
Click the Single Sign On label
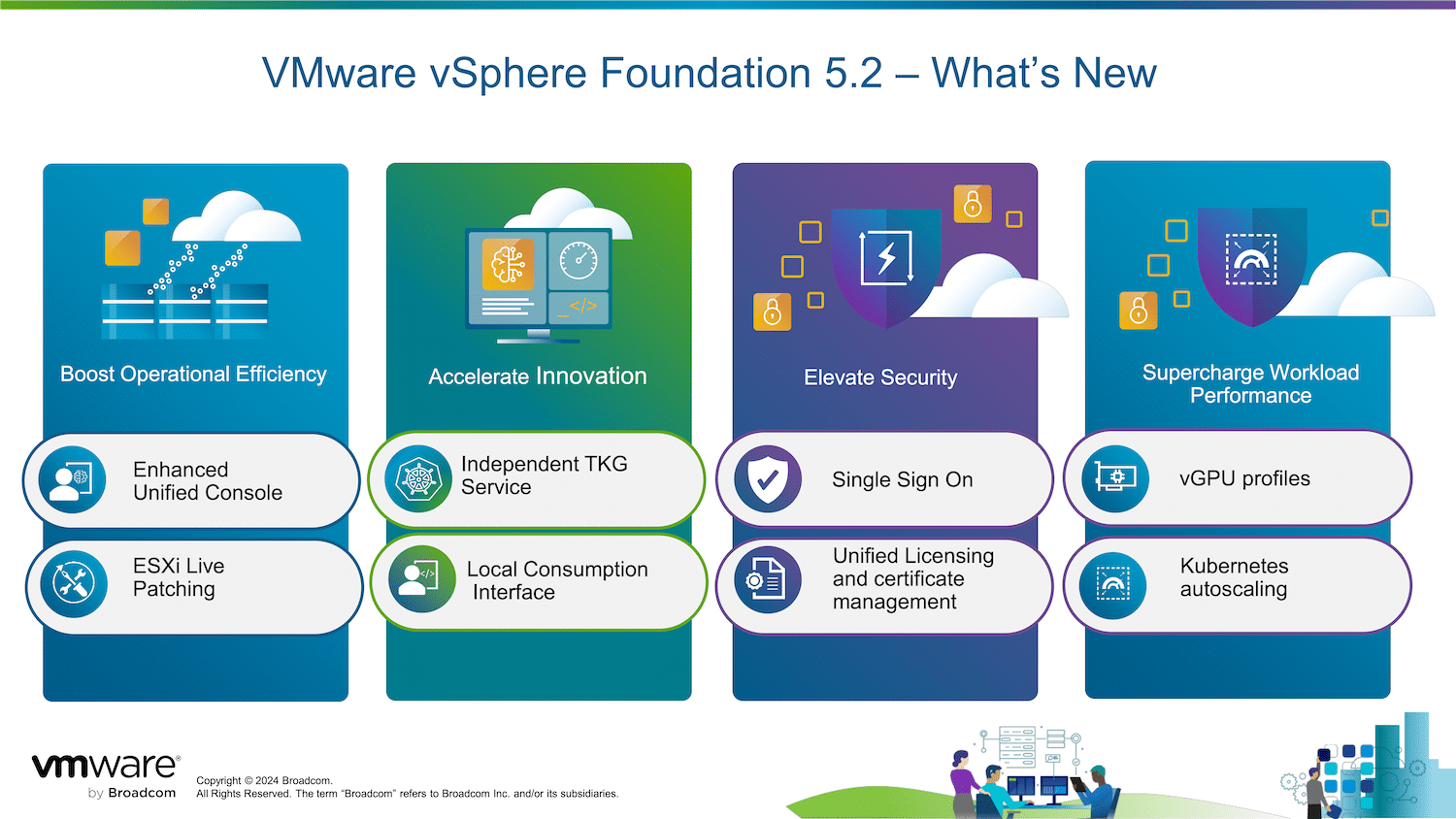click(x=902, y=479)
